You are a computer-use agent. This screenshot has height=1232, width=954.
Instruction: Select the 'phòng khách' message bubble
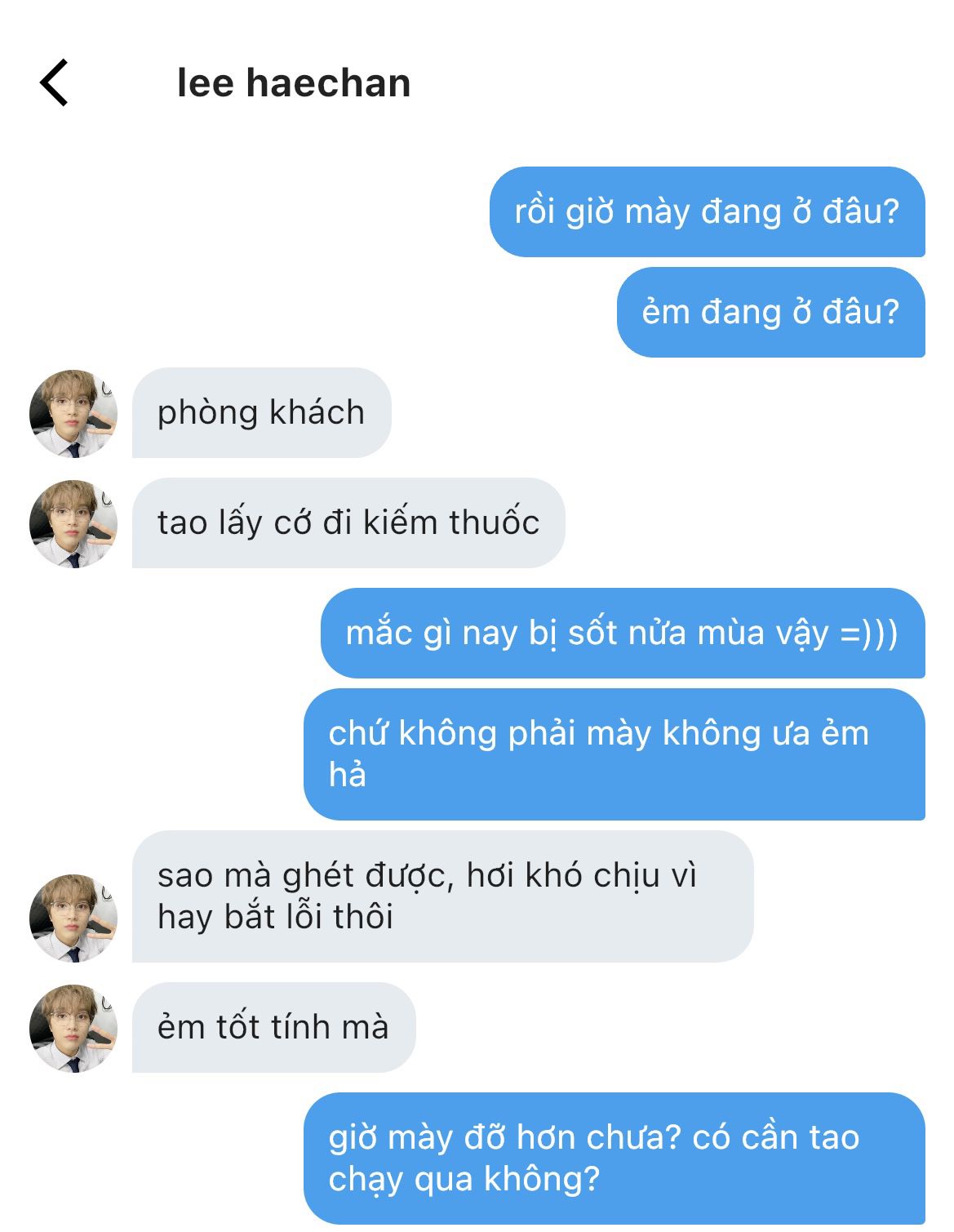coord(261,412)
